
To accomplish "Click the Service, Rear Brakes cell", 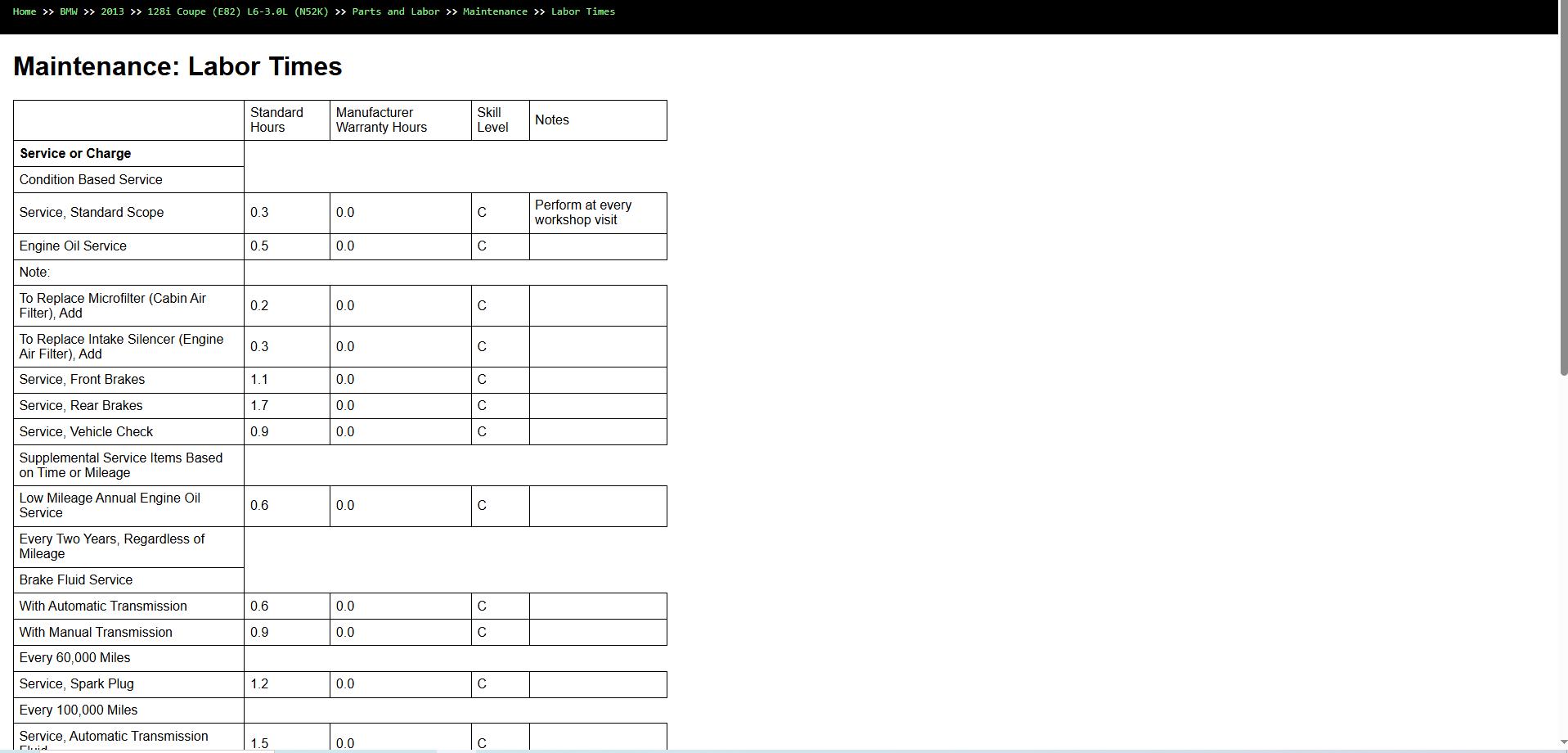I will [x=128, y=406].
